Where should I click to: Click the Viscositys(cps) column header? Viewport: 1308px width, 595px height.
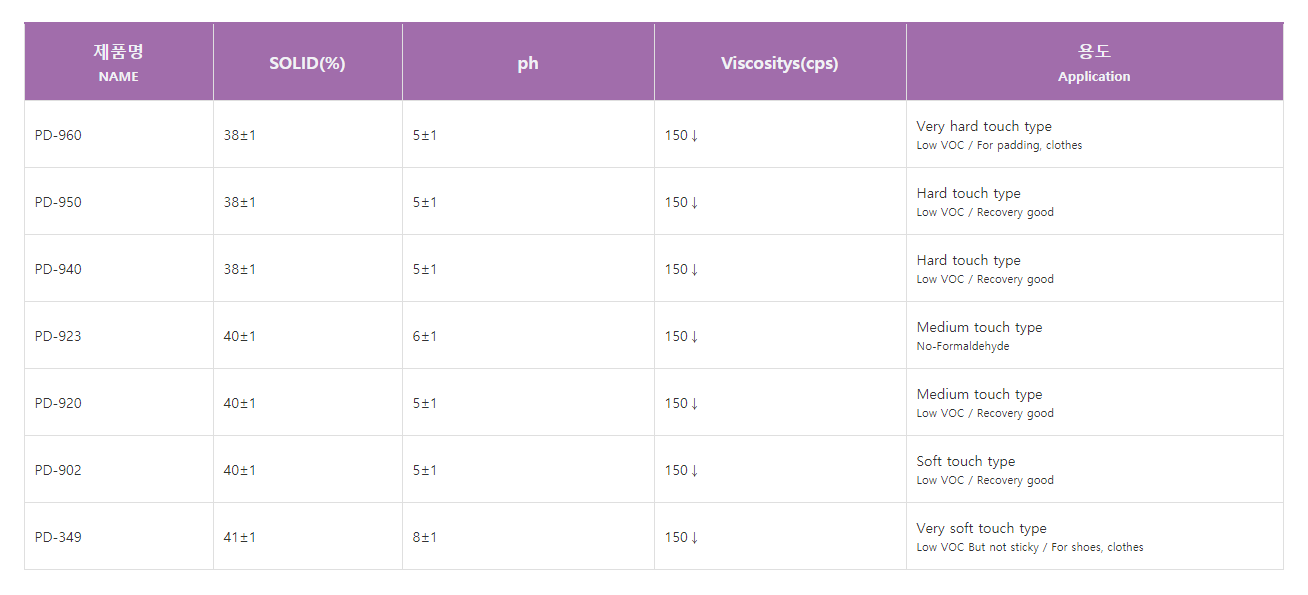click(x=780, y=62)
